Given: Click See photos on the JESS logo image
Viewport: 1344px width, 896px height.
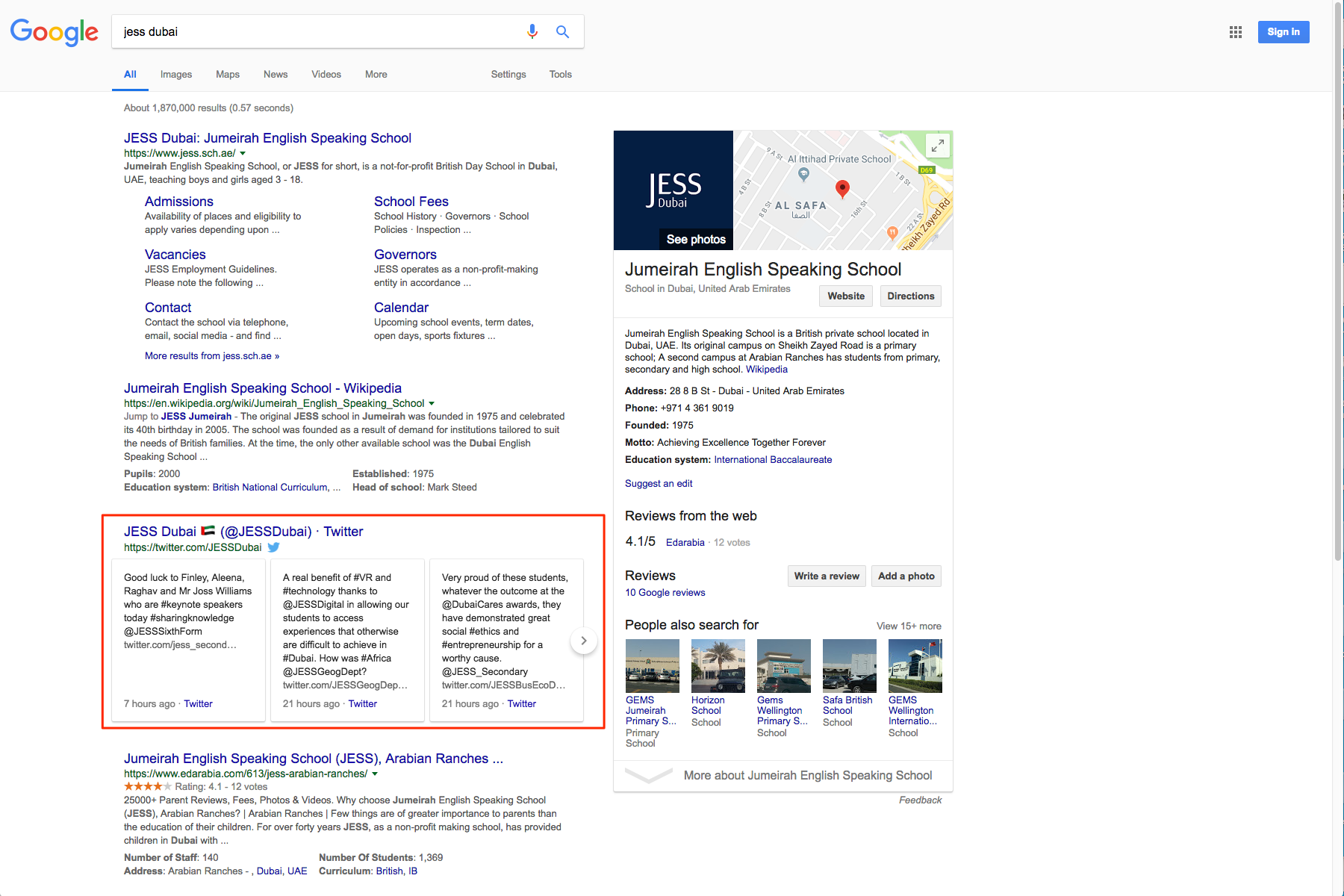Looking at the screenshot, I should [696, 239].
